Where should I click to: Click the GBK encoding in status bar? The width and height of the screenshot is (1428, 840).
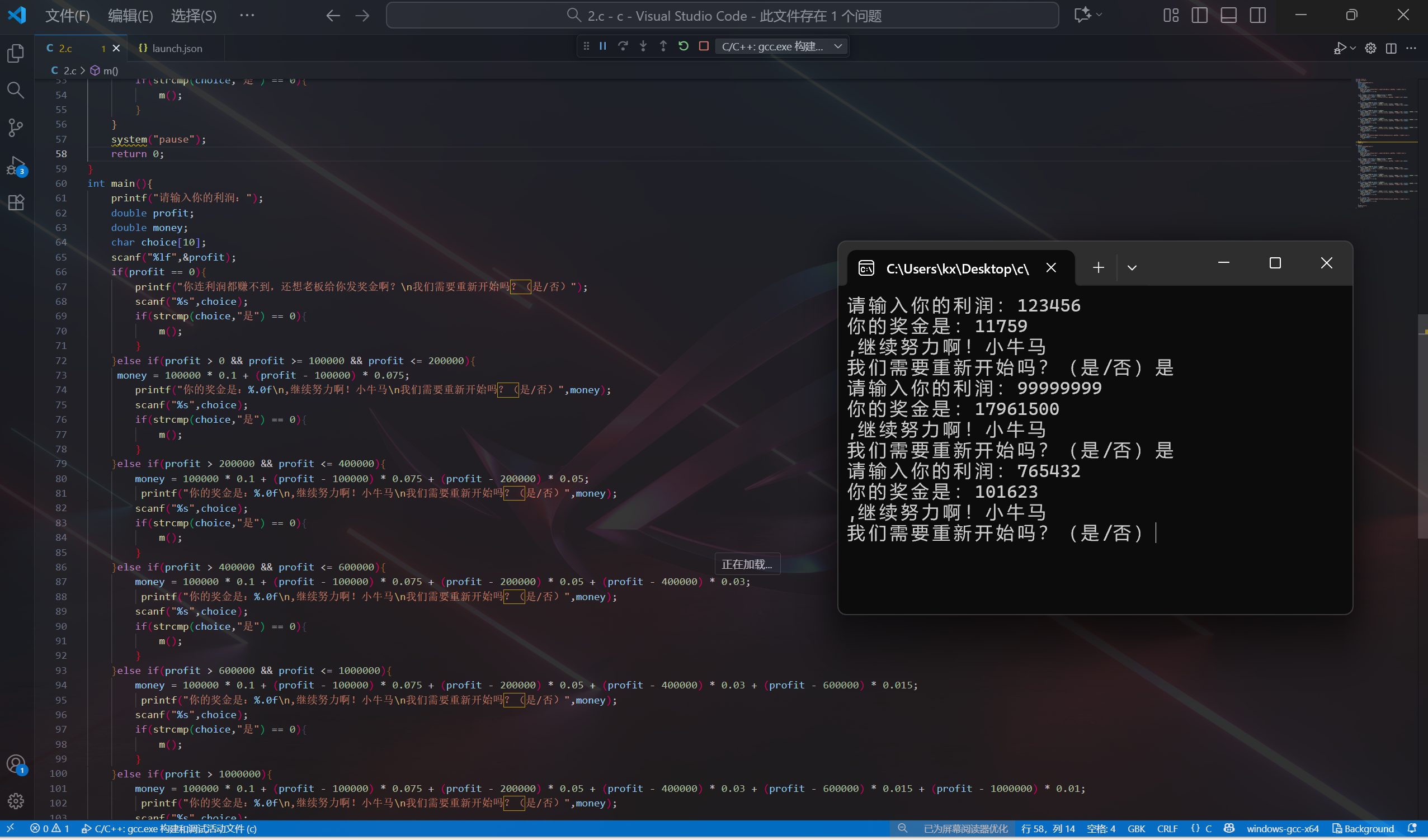pos(1136,829)
